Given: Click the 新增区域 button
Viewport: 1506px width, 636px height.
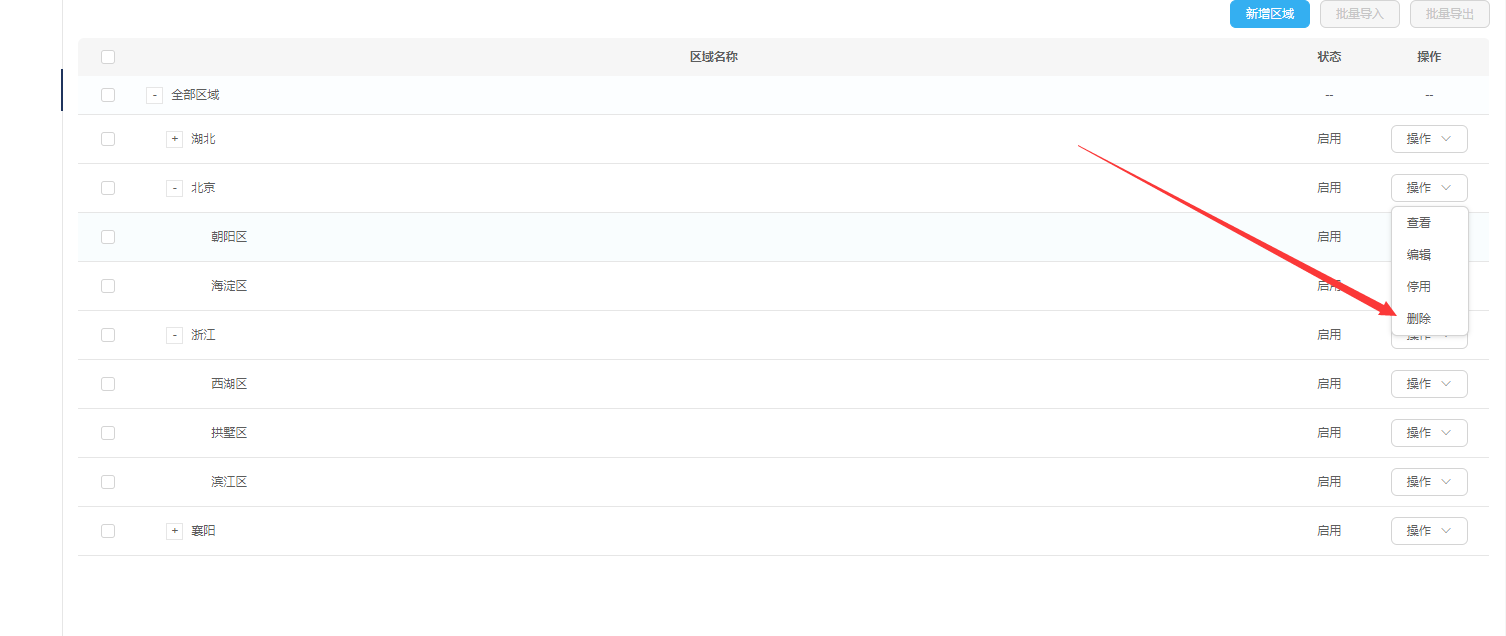Looking at the screenshot, I should click(1269, 14).
